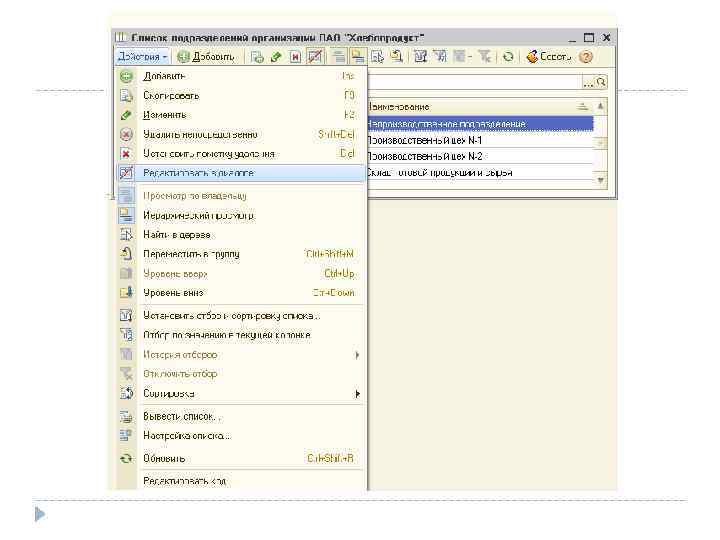The width and height of the screenshot is (720, 540).
Task: Expand the История отборов submenu
Action: pyautogui.click(x=241, y=355)
